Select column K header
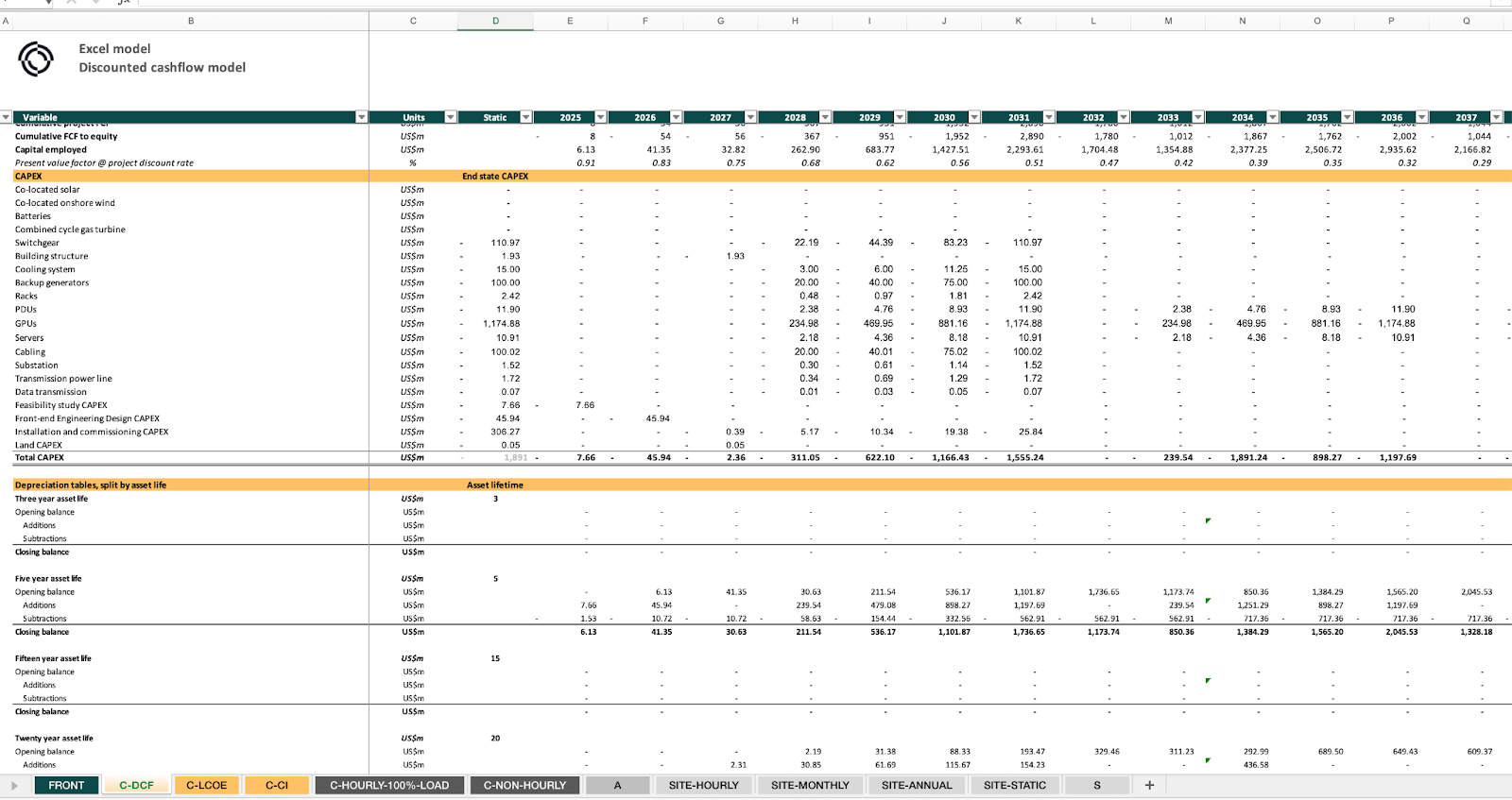This screenshot has height=800, width=1512. 1018,21
